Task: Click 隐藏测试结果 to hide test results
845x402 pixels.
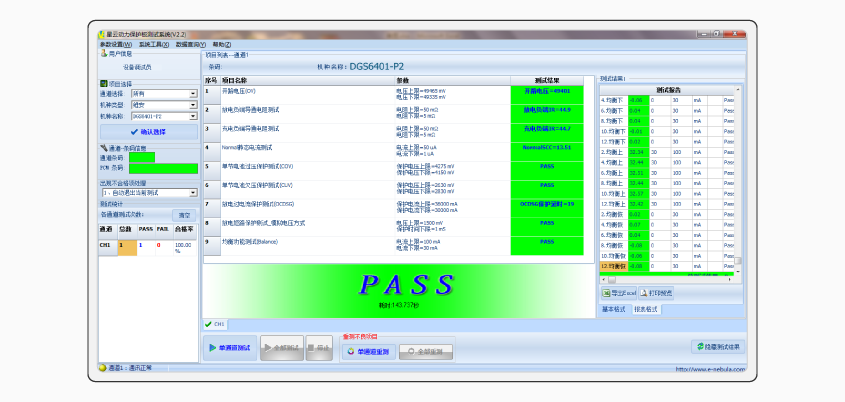Action: tap(718, 347)
